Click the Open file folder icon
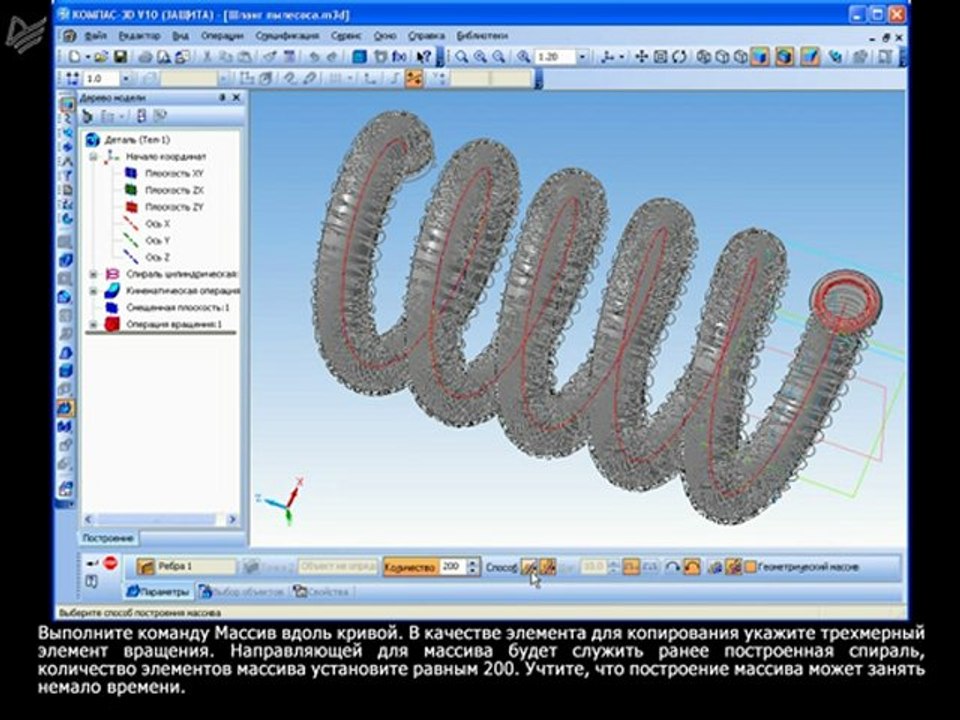The image size is (960, 720). 101,57
